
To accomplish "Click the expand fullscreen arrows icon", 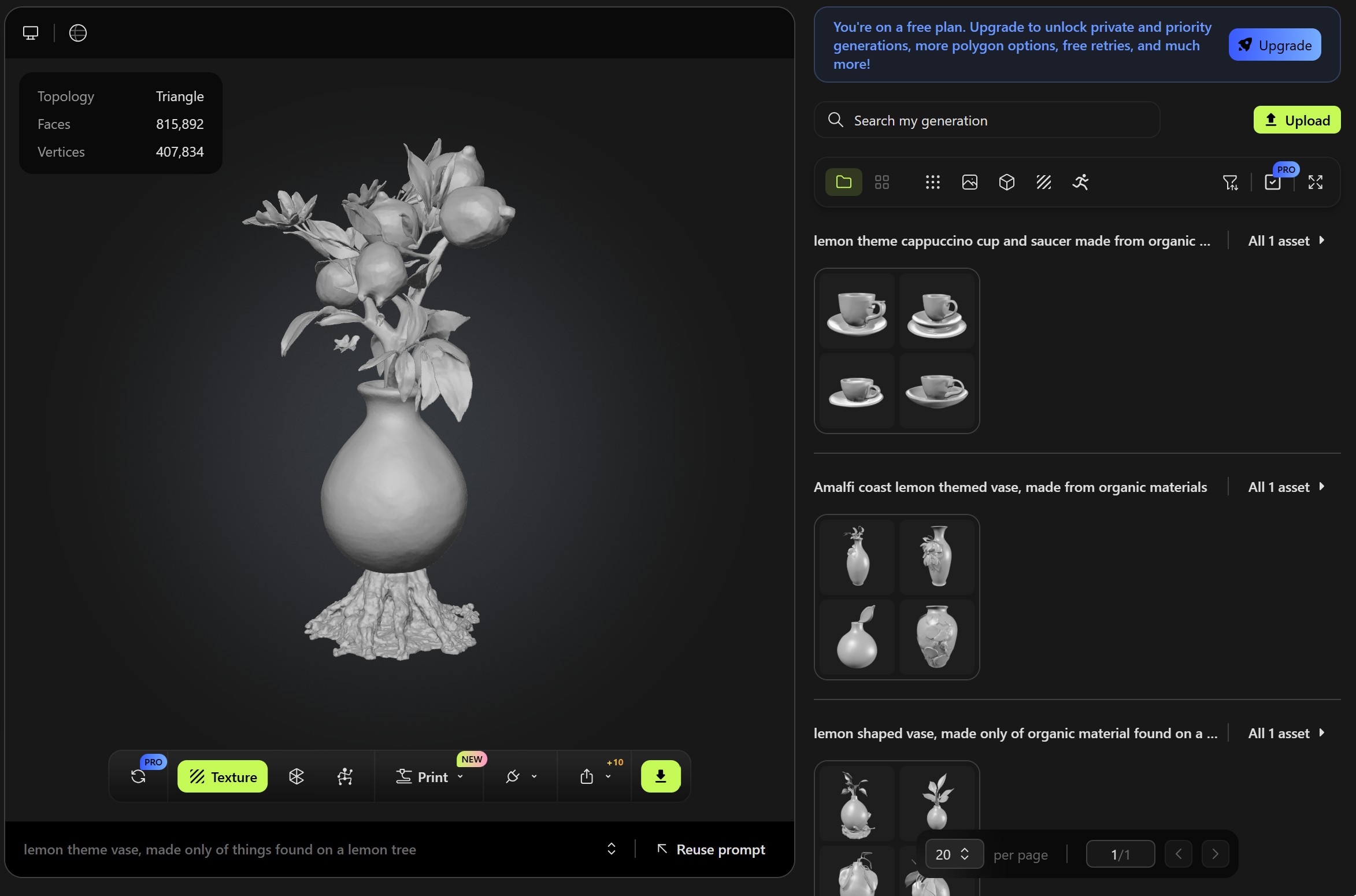I will click(1316, 183).
